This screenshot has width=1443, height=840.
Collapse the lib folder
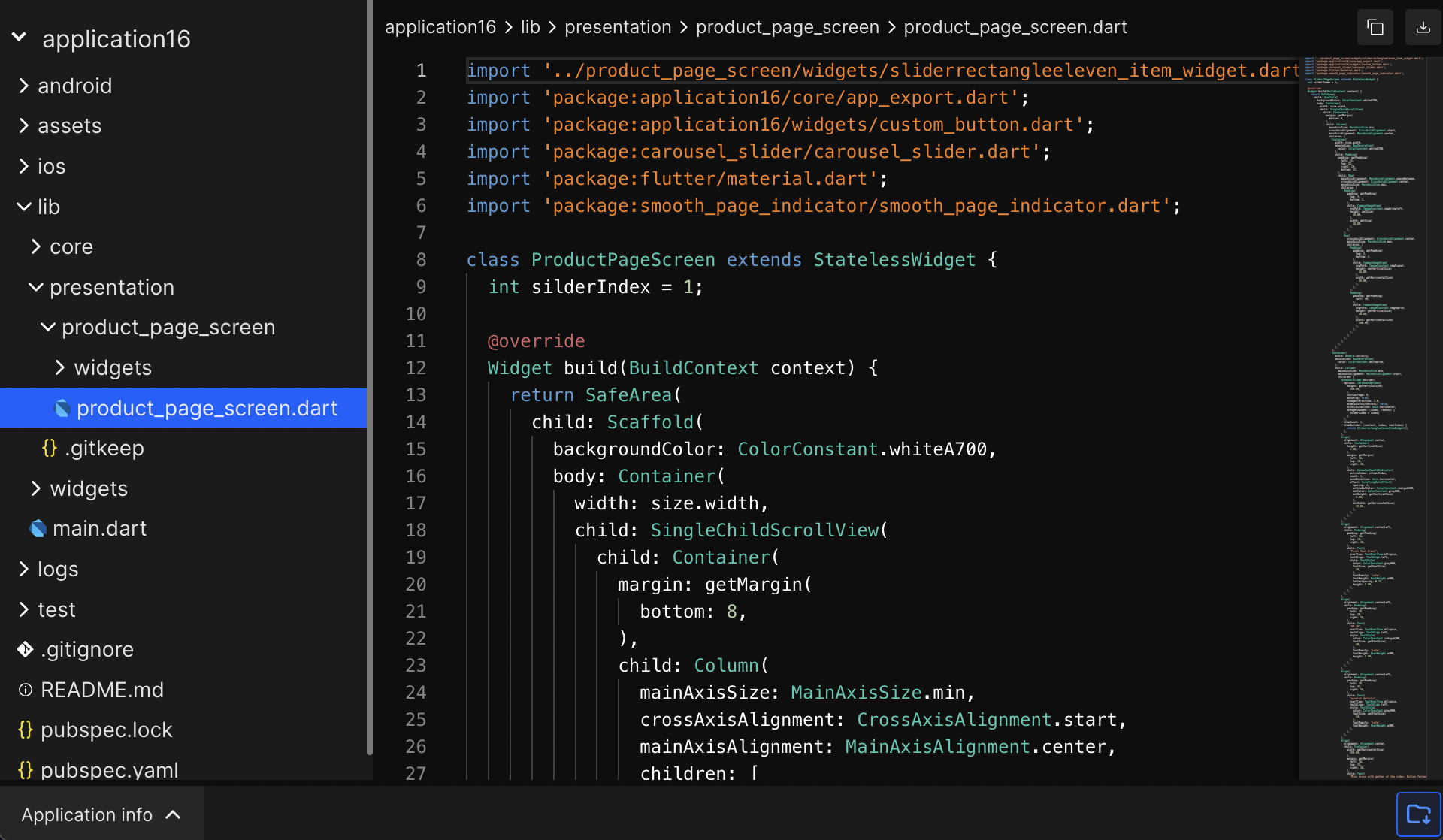coord(24,207)
